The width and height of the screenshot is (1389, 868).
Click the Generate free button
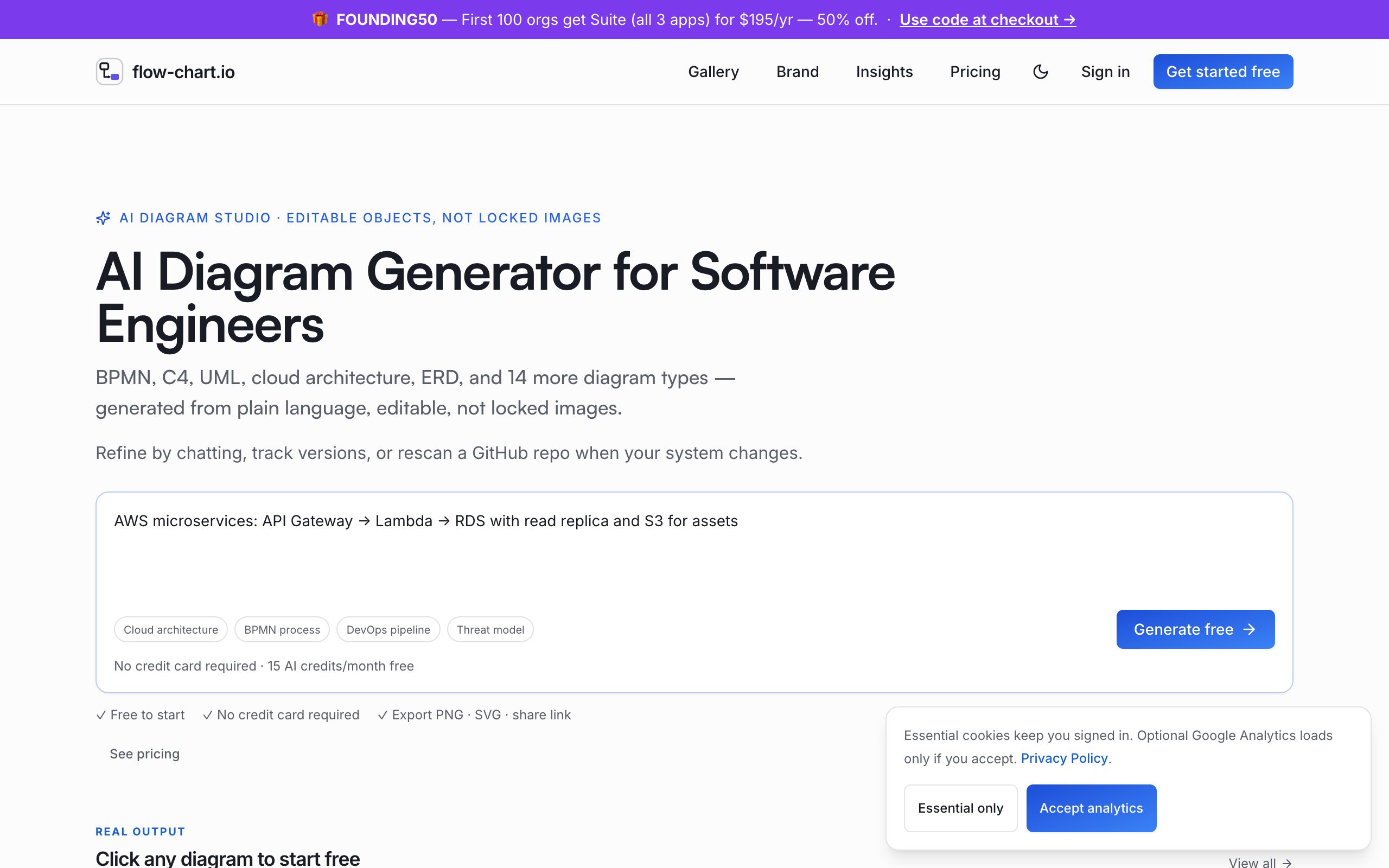[1195, 629]
